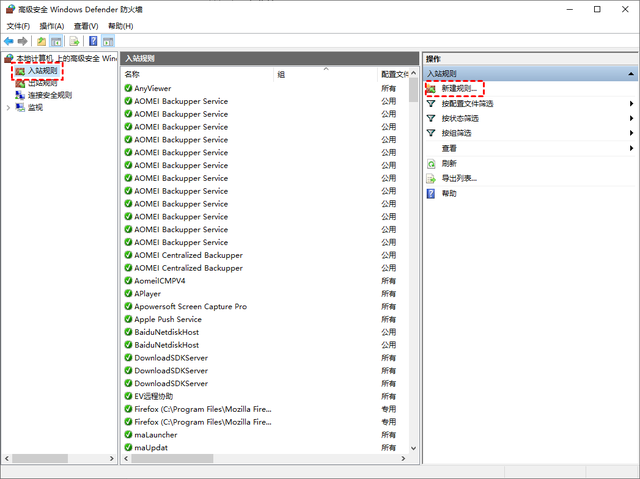Select the root 本地计算机 tree node
Screen dimensions: 640x479
[x=66, y=59]
